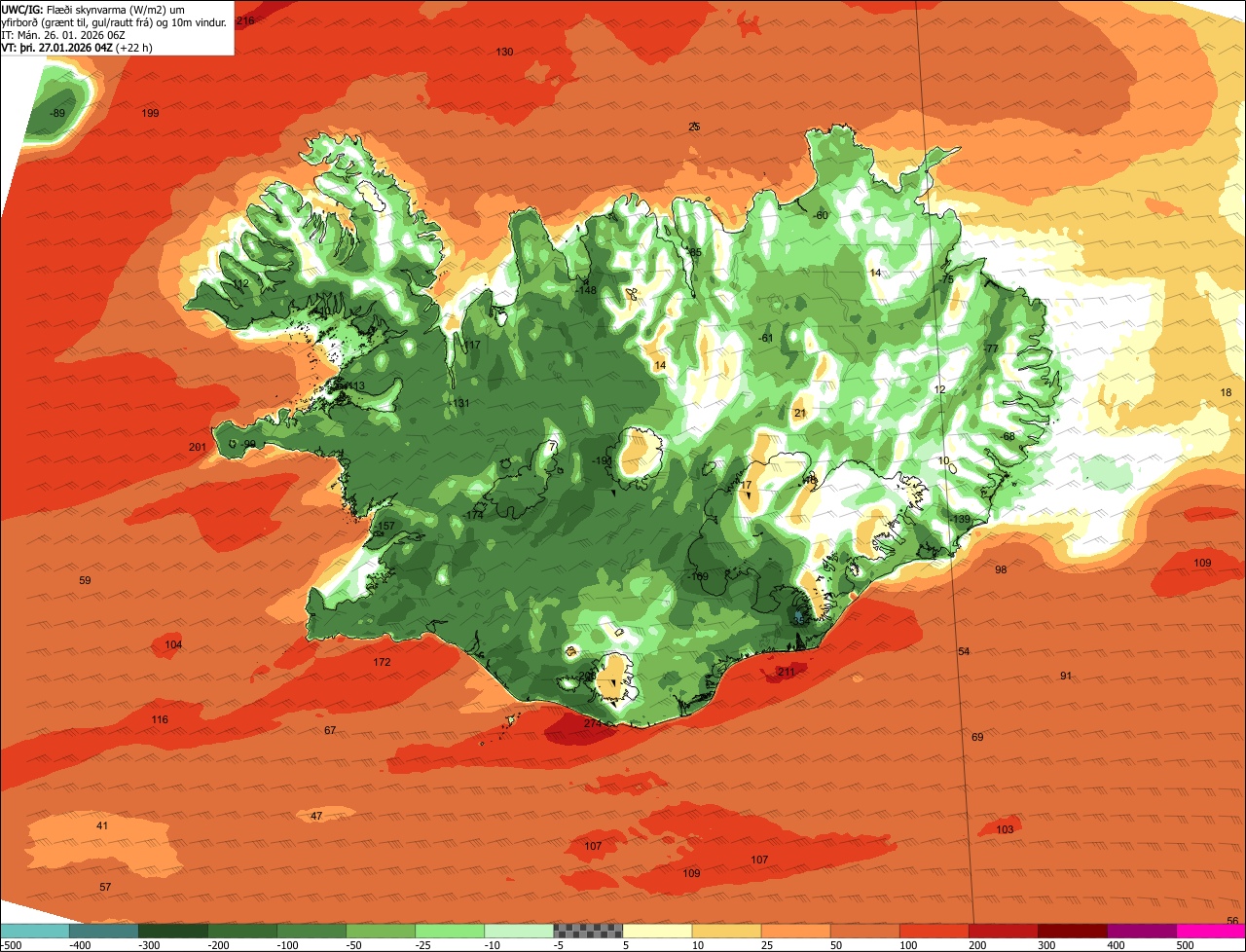Click the 274 flux value south of Iceland

pyautogui.click(x=593, y=723)
